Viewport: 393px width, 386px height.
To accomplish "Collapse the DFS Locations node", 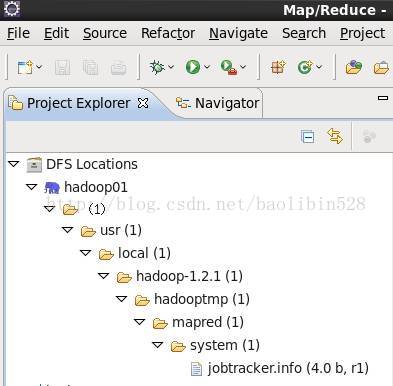I will (14, 164).
